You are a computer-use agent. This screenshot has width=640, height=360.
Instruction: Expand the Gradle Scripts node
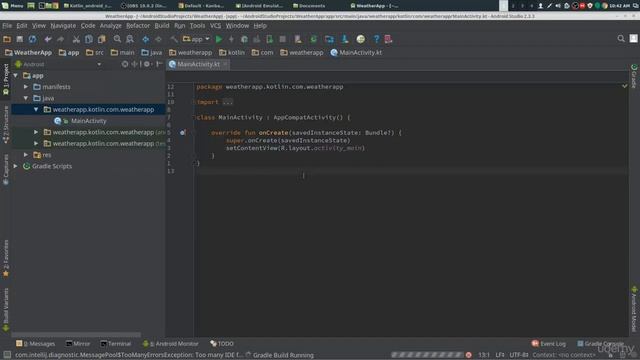click(x=16, y=166)
